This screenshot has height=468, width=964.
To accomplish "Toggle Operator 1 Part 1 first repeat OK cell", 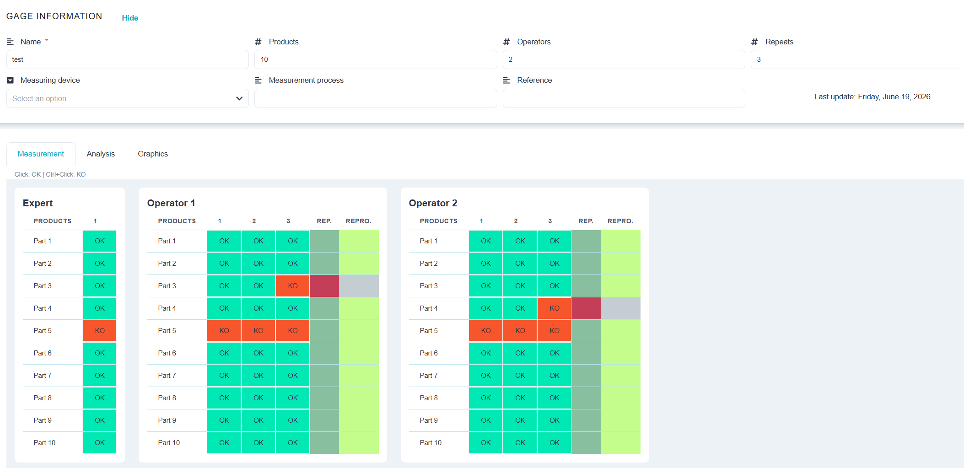I will (224, 241).
